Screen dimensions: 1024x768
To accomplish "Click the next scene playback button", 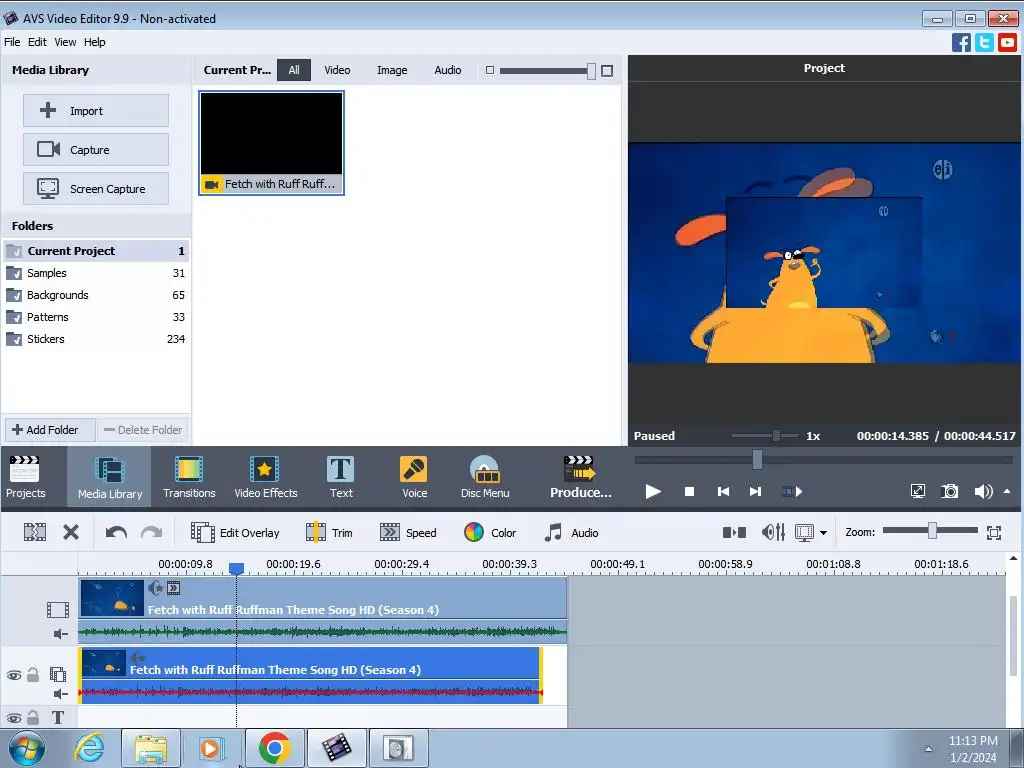I will (x=792, y=491).
